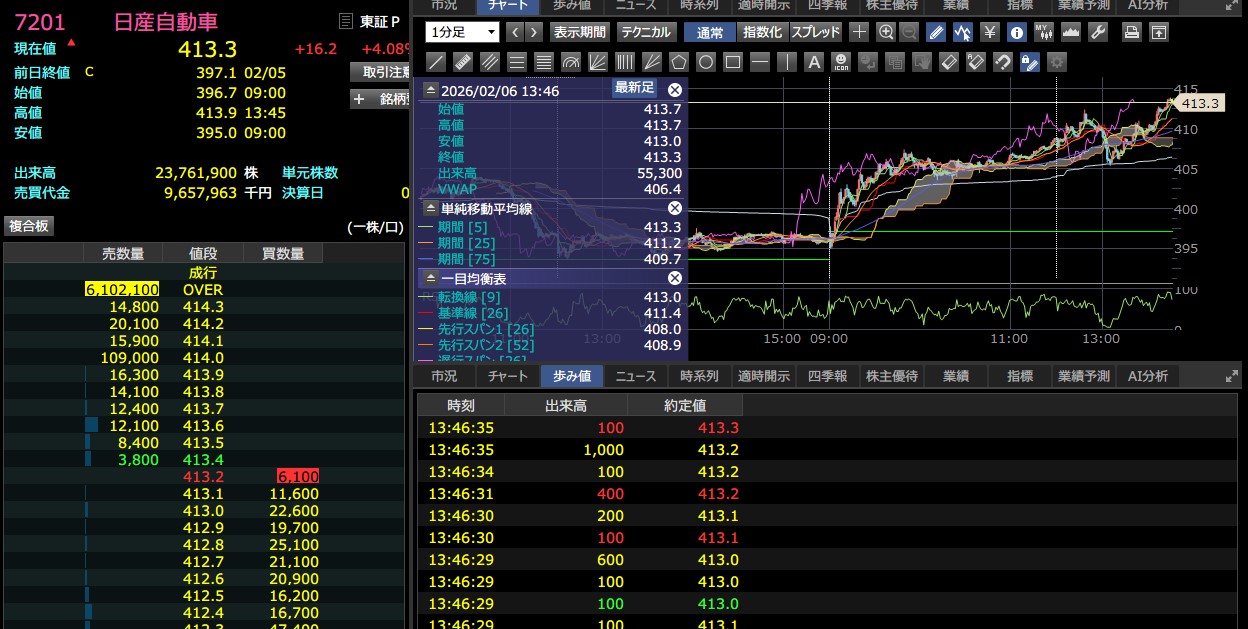1248x629 pixels.
Task: Close the 単純移動平均線 panel
Action: (674, 208)
